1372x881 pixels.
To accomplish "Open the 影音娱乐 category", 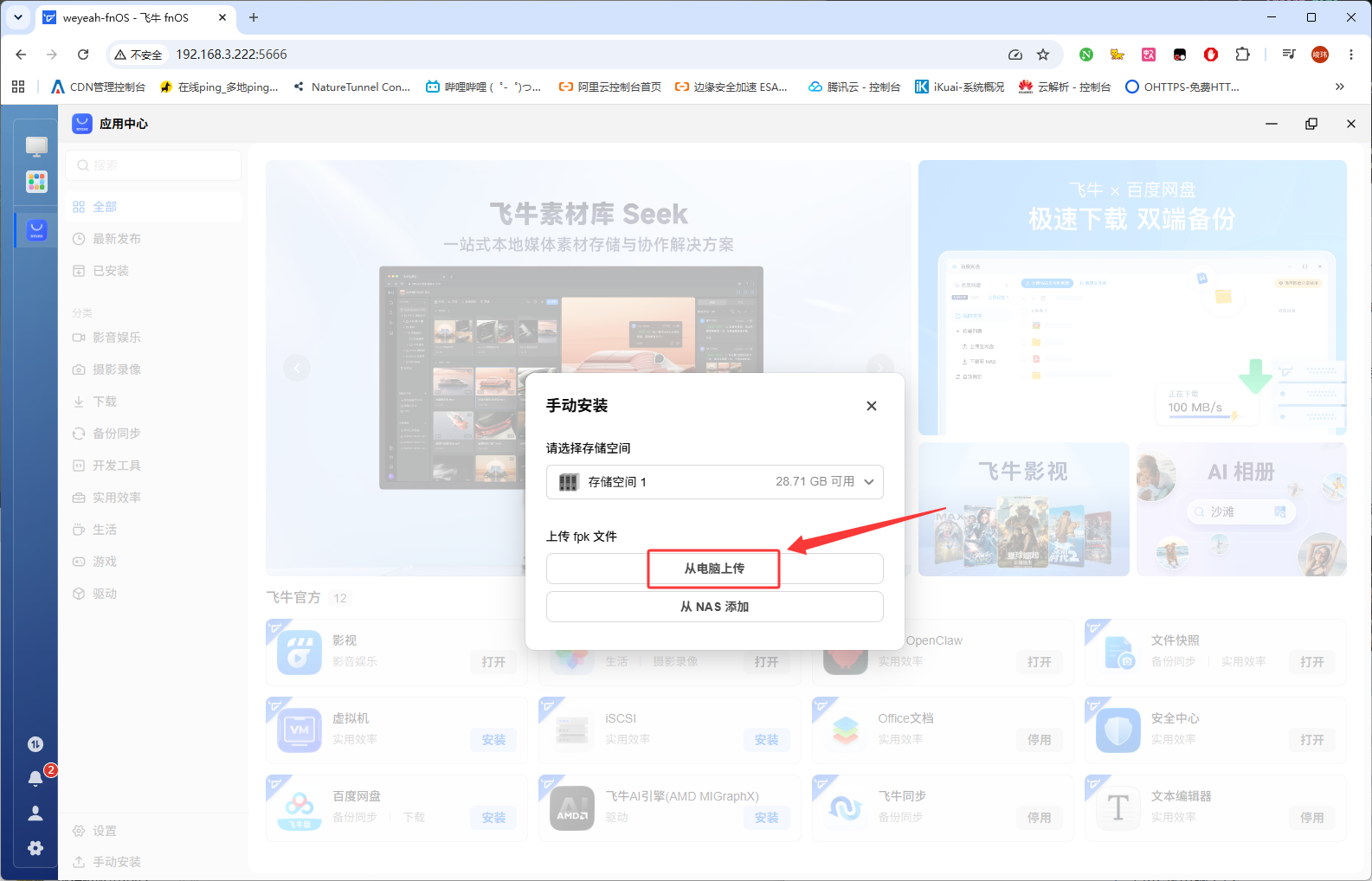I will [153, 338].
